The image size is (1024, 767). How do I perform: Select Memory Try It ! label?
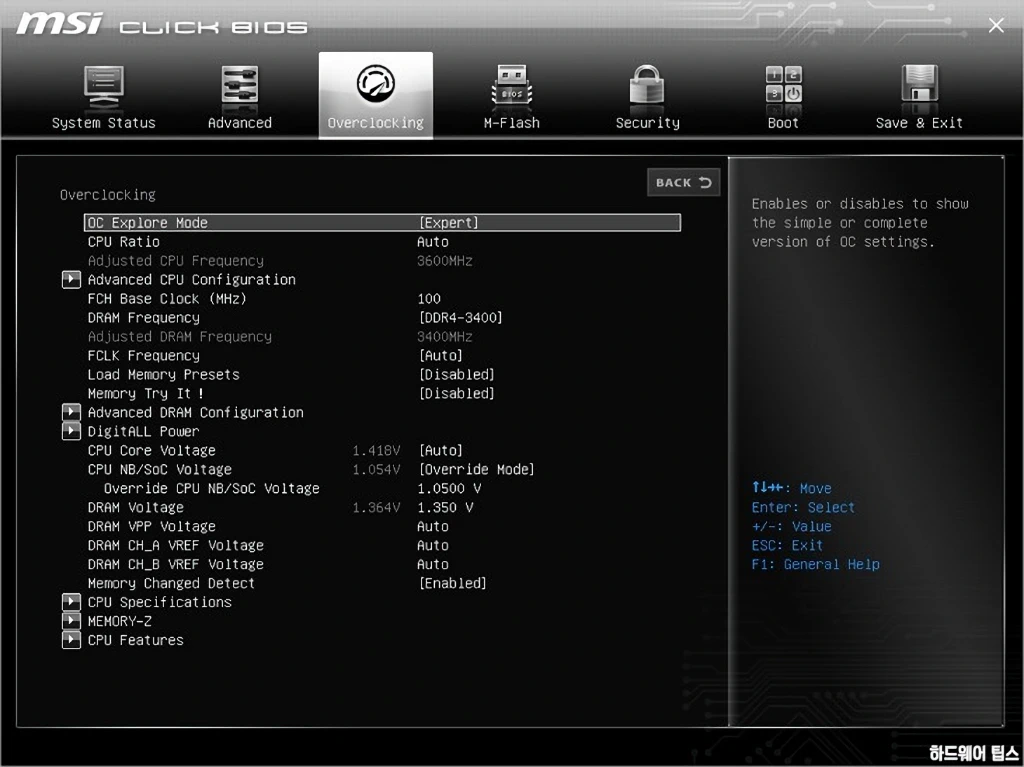(x=145, y=393)
